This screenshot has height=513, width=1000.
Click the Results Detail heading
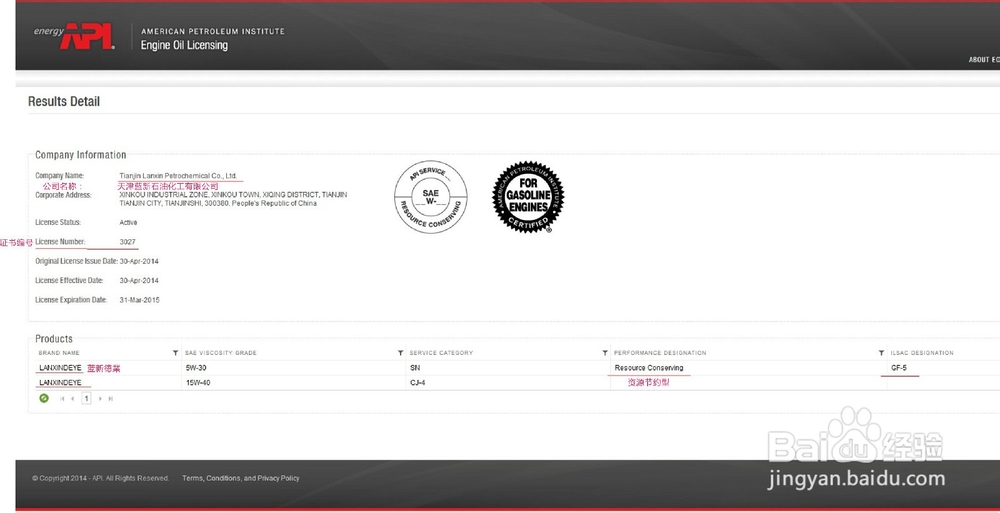(64, 101)
